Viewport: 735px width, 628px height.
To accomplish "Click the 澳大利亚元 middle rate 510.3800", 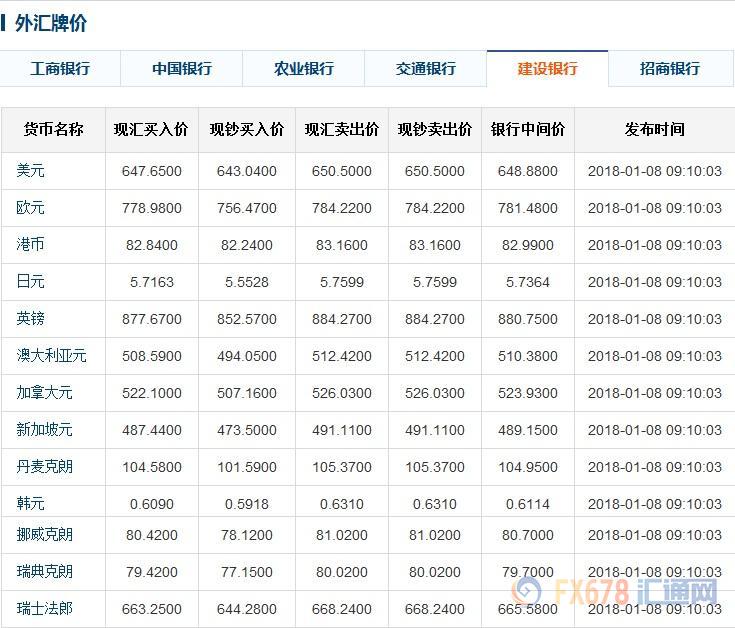I will tap(528, 356).
